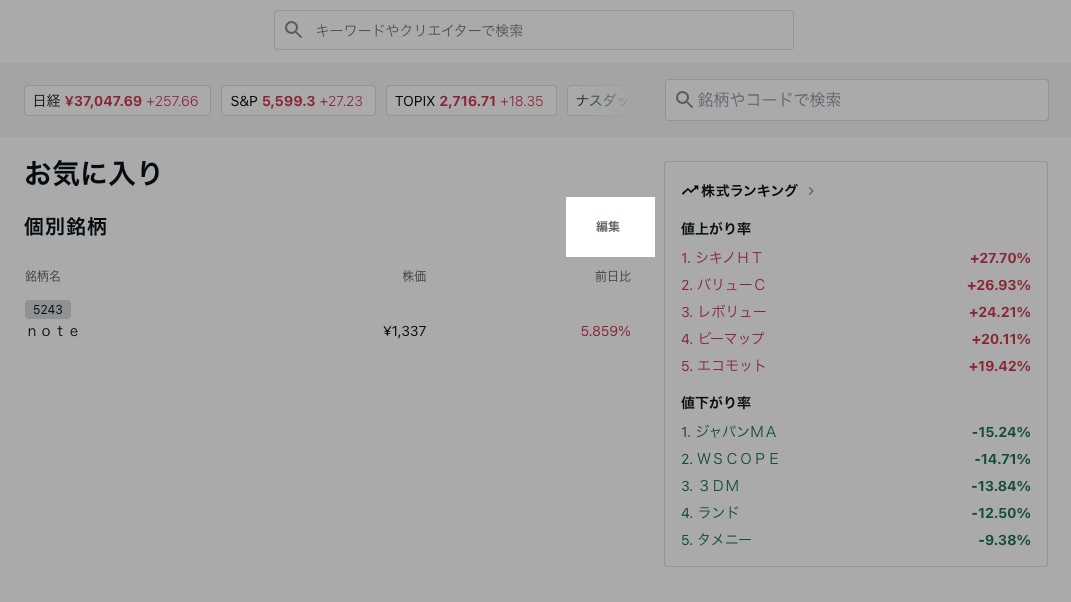Click the 前日比 column header
The width and height of the screenshot is (1071, 602).
(613, 276)
